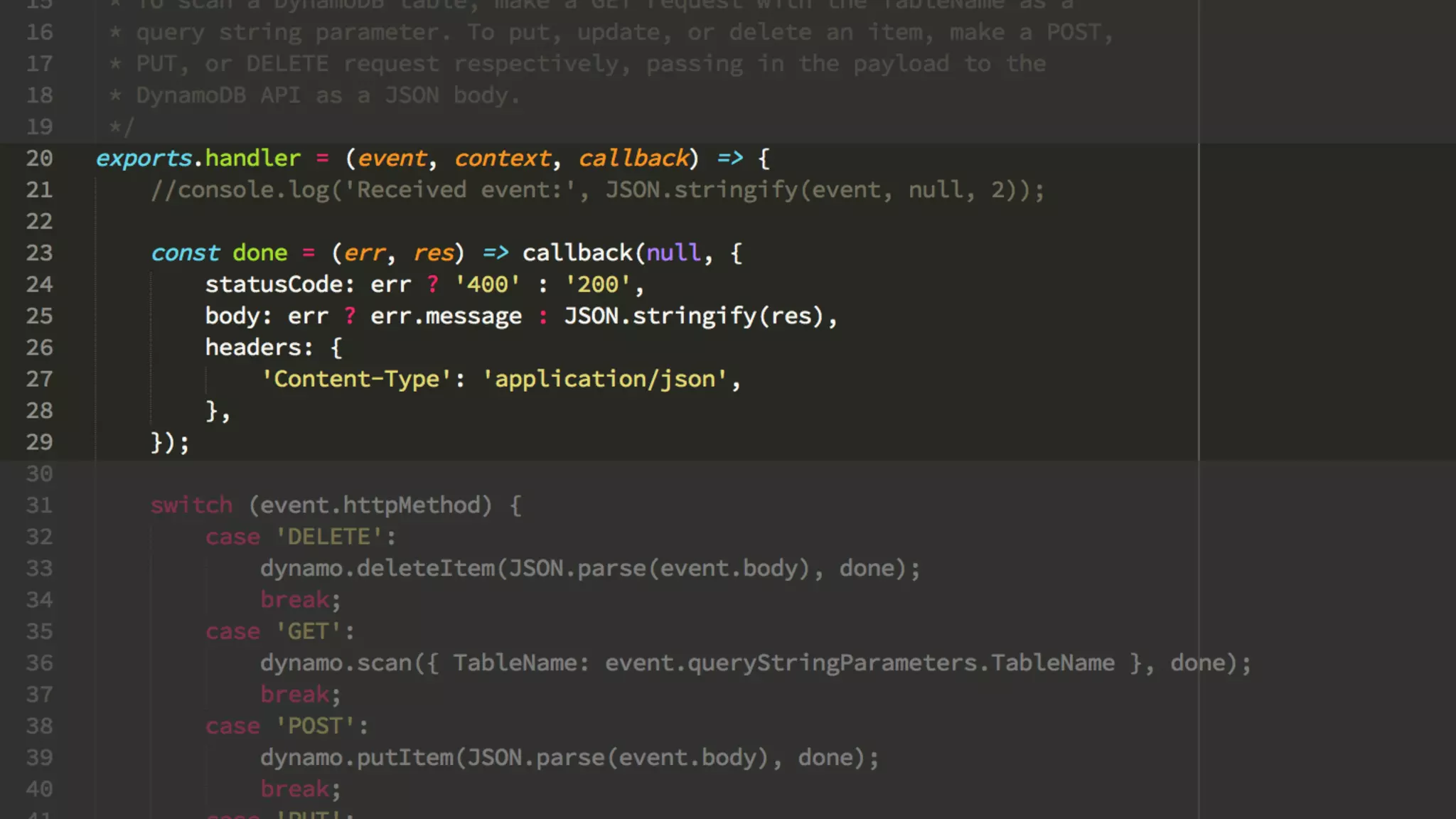This screenshot has width=1456, height=819.
Task: Click the 'Content-Type' string key
Action: (x=356, y=379)
